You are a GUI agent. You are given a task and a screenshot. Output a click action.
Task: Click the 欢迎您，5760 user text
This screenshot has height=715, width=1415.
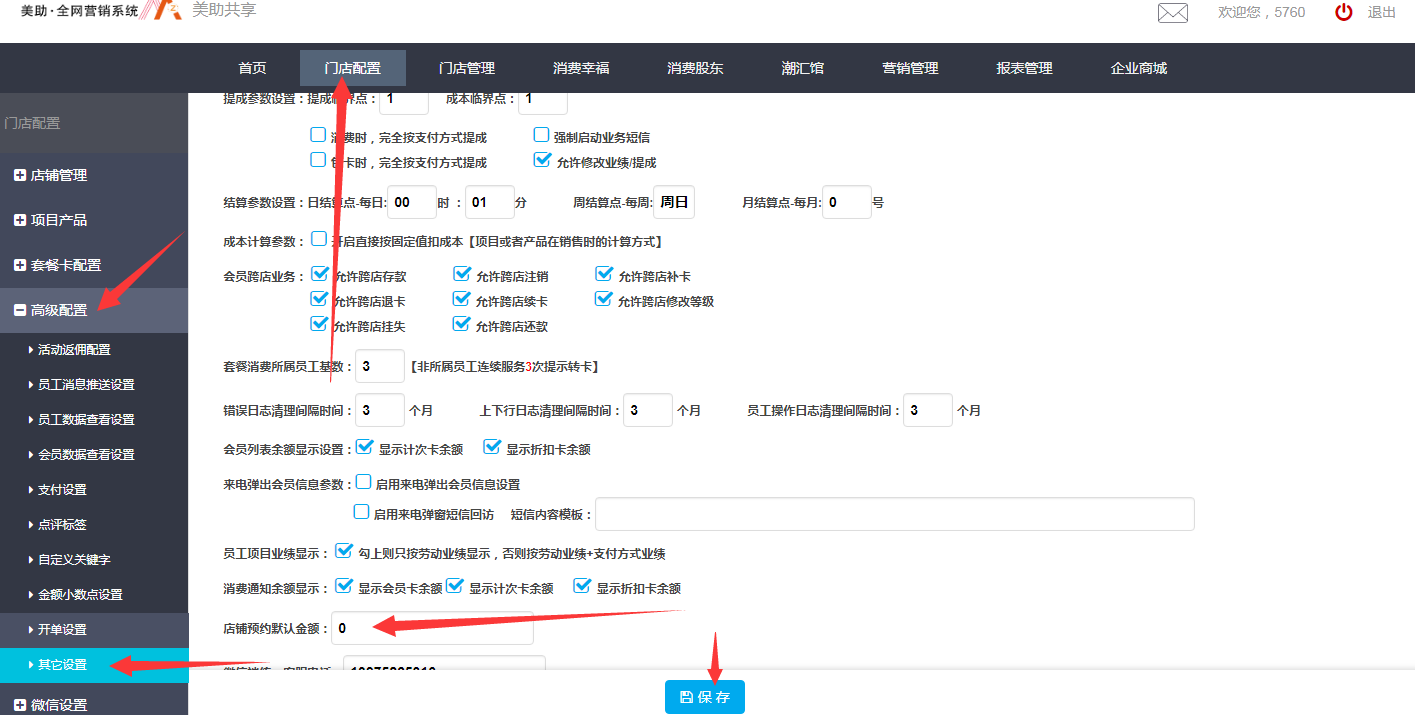[1261, 12]
